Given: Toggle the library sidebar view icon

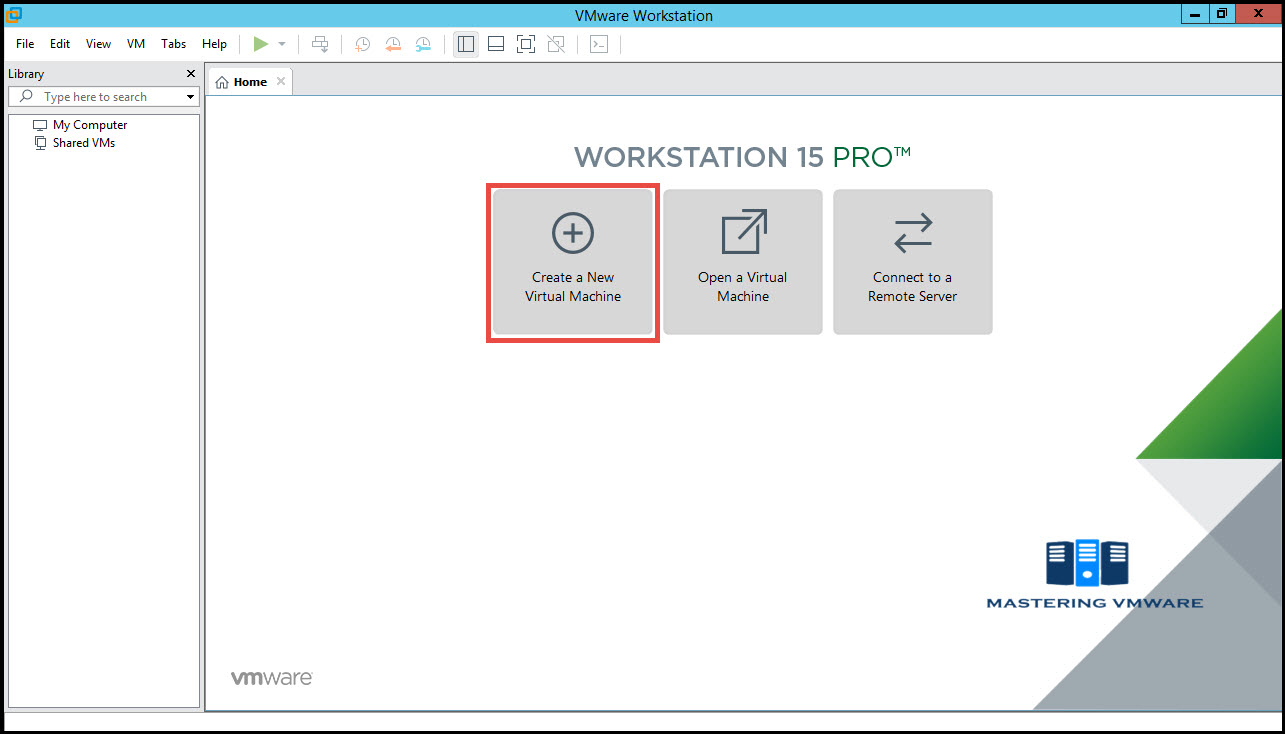Looking at the screenshot, I should 466,44.
